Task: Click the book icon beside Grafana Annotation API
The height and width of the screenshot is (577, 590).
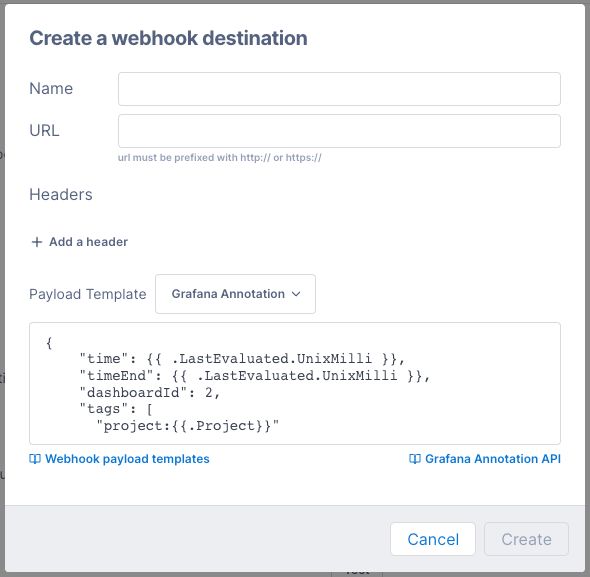Action: (415, 459)
